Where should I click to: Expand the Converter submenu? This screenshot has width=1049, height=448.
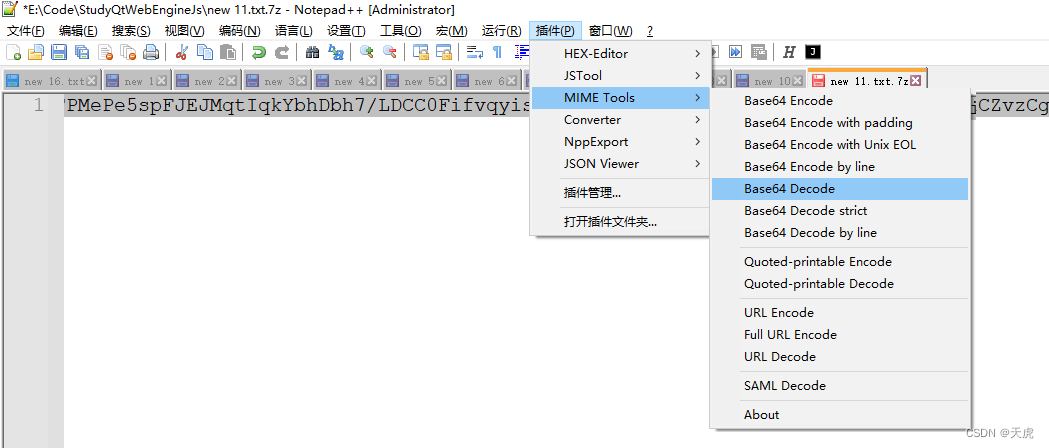click(620, 120)
